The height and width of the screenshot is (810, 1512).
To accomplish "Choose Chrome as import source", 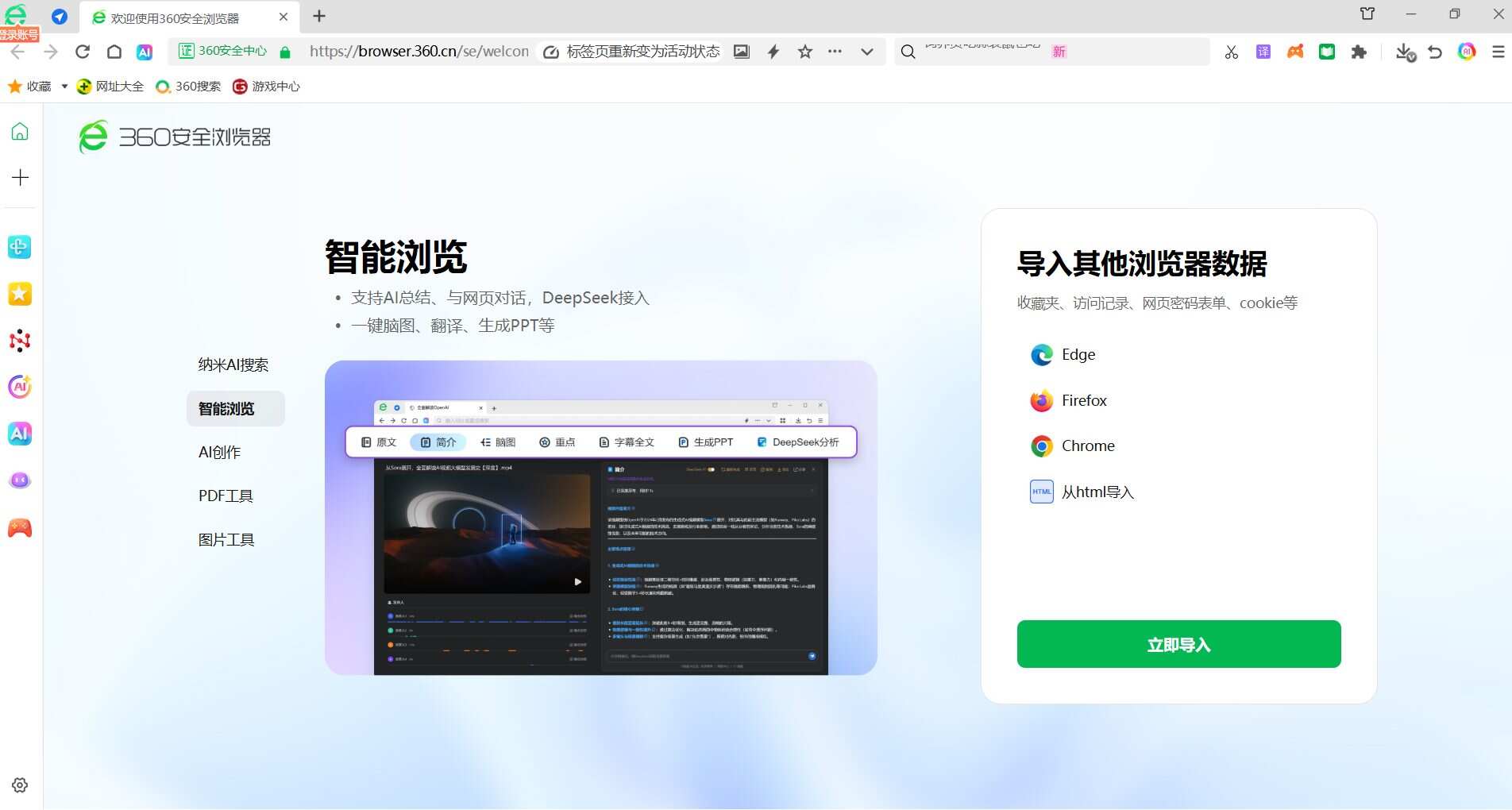I will 1073,445.
